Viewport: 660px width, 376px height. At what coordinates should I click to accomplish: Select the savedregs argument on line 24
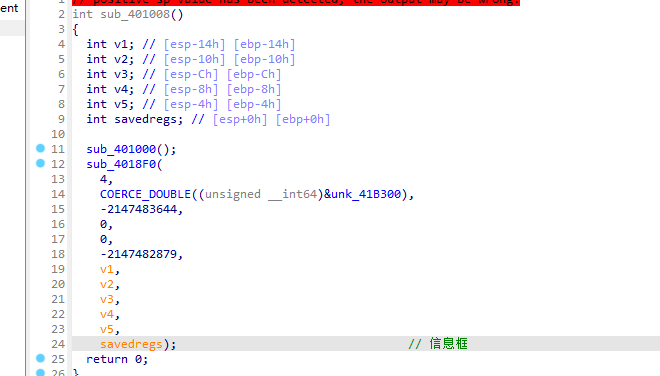point(131,344)
